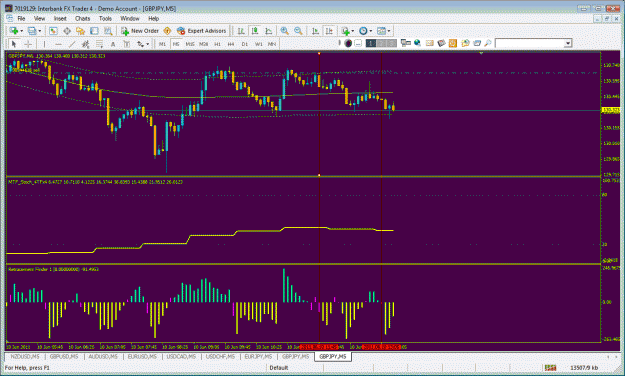The height and width of the screenshot is (376, 625).
Task: Draw a vertical line tool
Action: point(44,44)
